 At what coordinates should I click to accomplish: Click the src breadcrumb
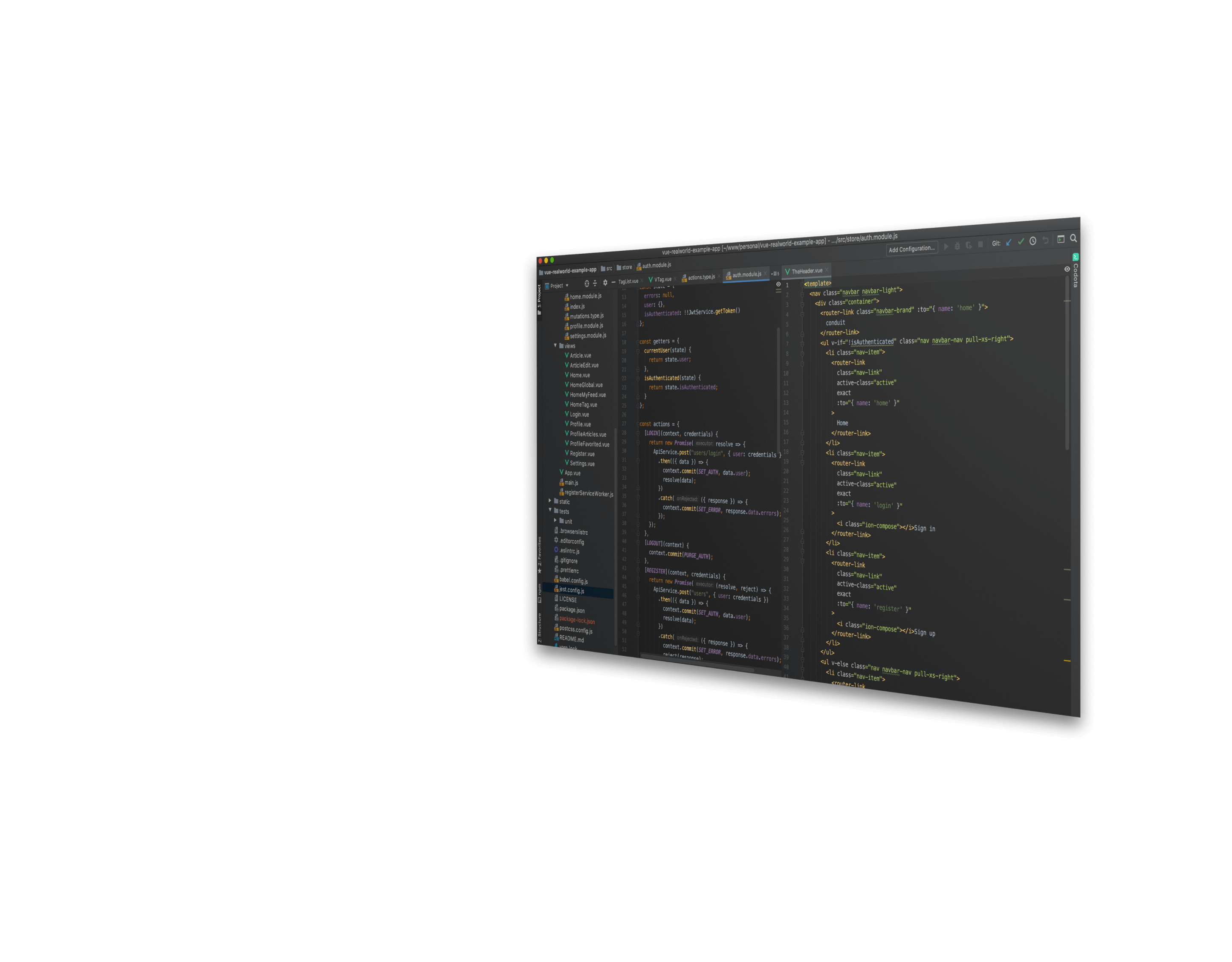pos(607,269)
